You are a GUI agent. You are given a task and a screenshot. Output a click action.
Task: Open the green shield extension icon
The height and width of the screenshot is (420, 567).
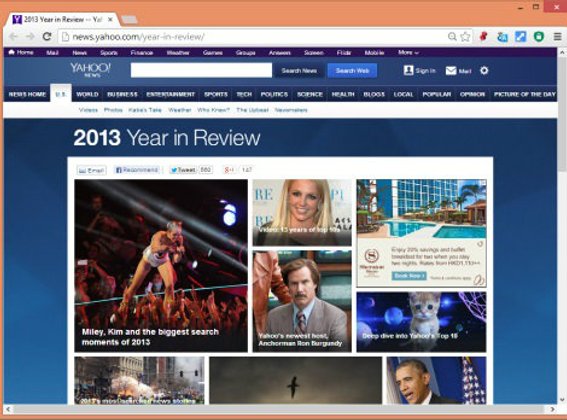[x=539, y=37]
